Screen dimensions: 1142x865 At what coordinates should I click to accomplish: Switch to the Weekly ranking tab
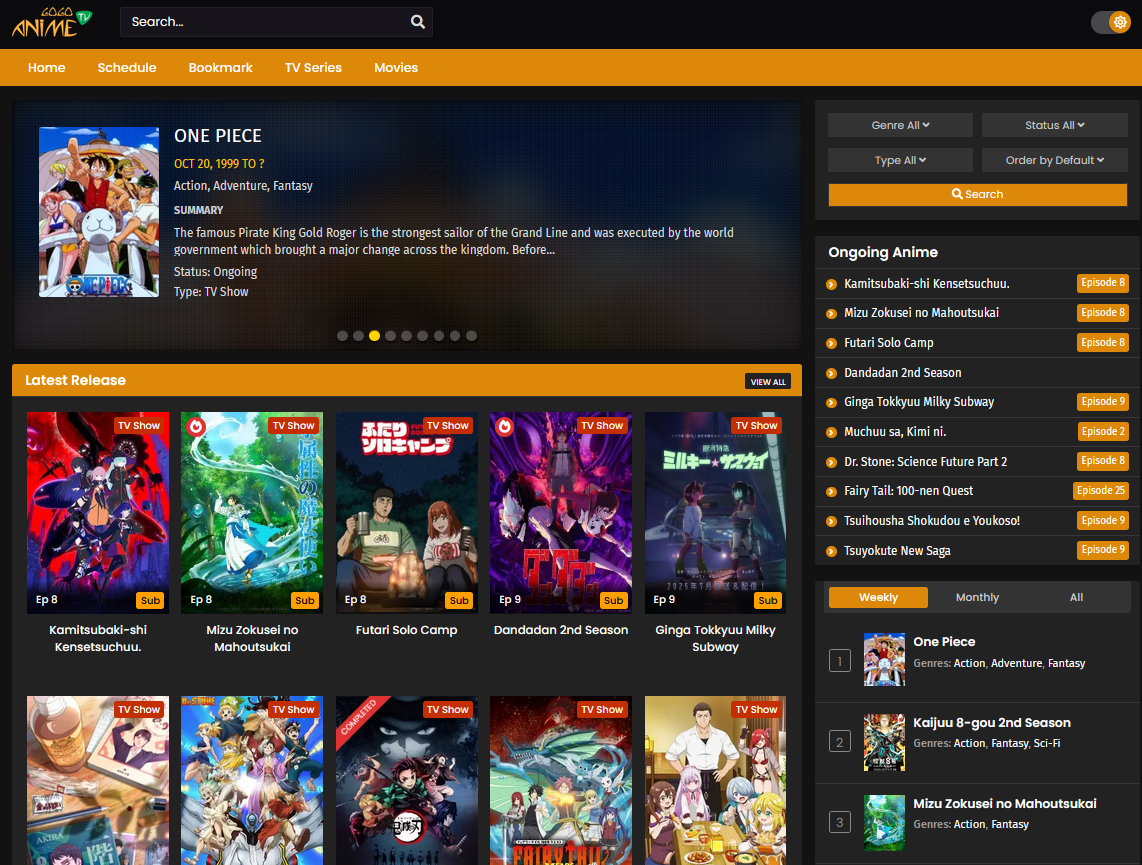click(x=878, y=597)
